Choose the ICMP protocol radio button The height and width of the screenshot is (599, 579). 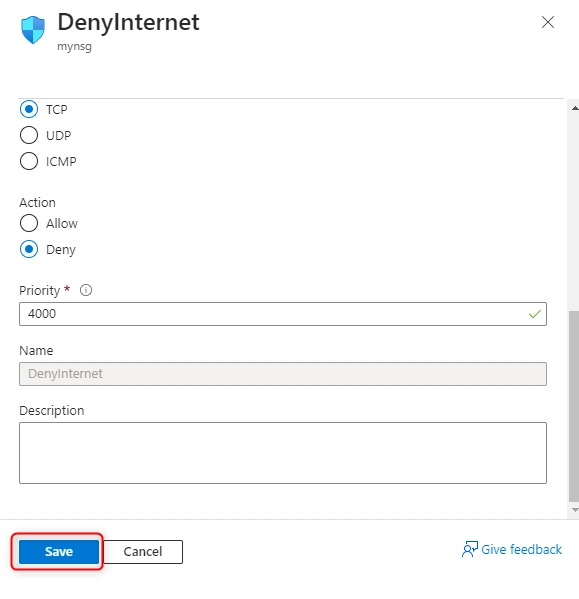point(29,161)
